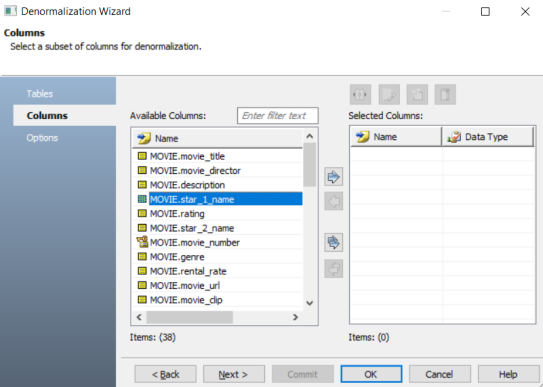Viewport: 543px width, 387px height.
Task: Click the add selected column arrow
Action: [x=333, y=177]
